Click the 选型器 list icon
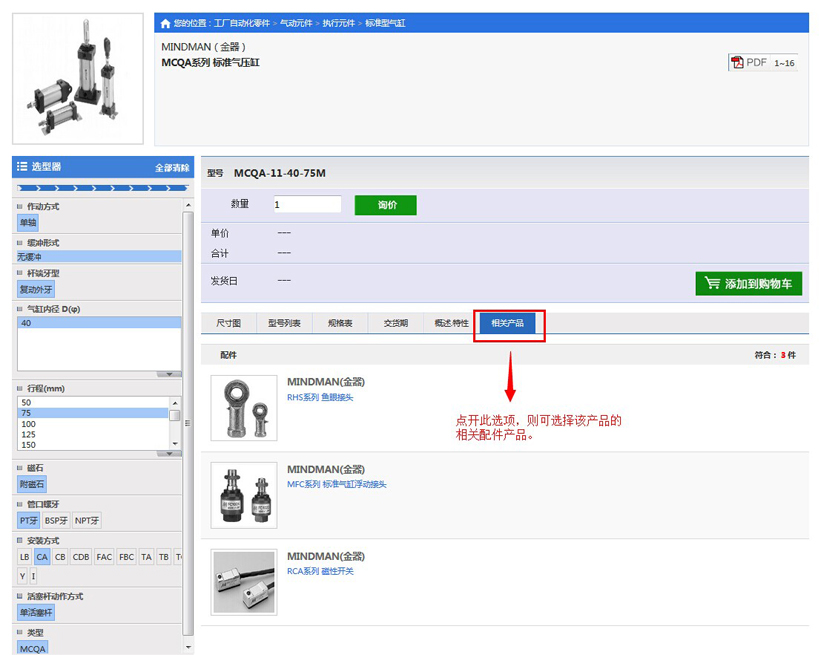This screenshot has height=655, width=820. pyautogui.click(x=22, y=166)
